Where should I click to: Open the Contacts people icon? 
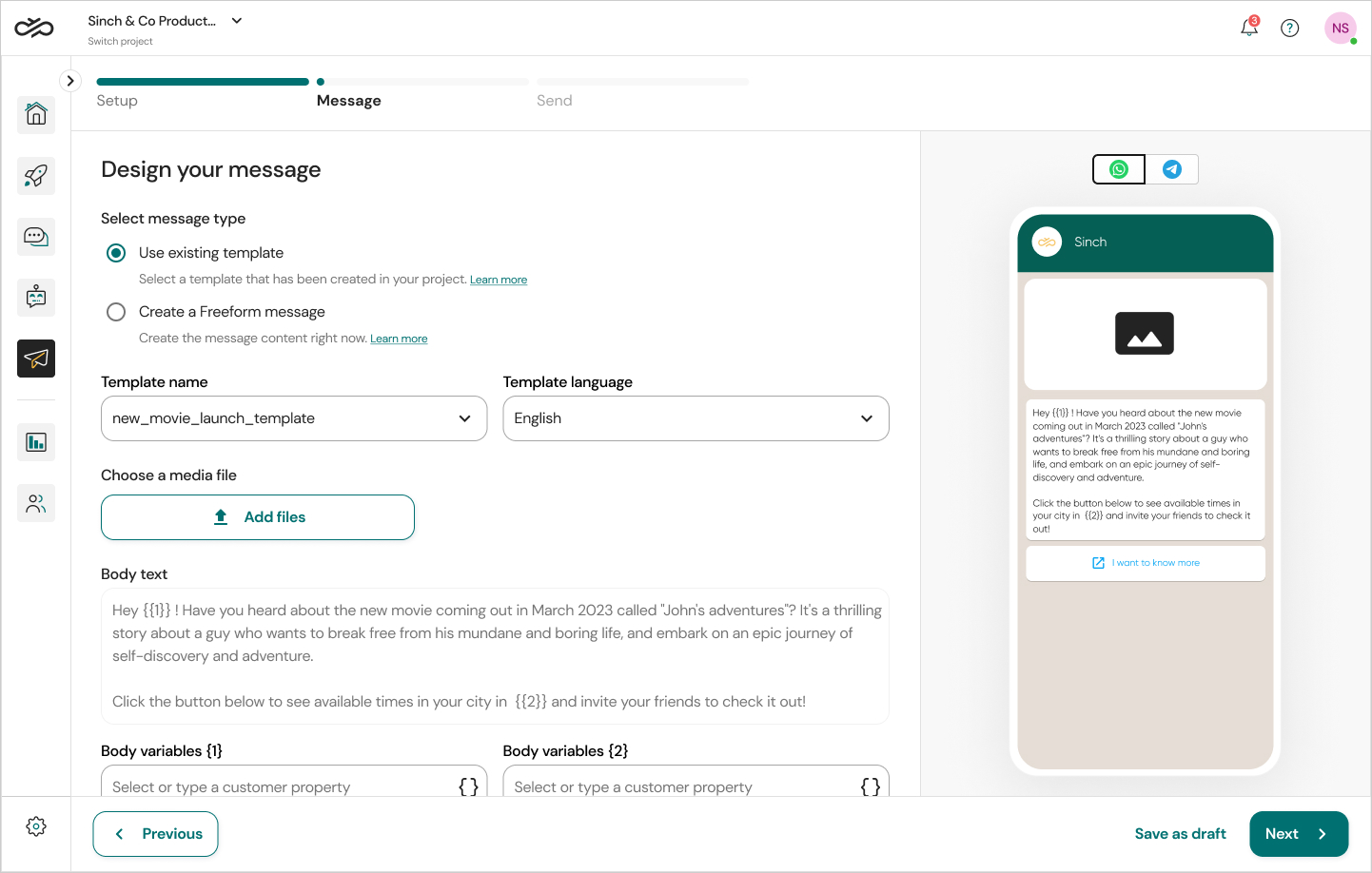coord(35,502)
